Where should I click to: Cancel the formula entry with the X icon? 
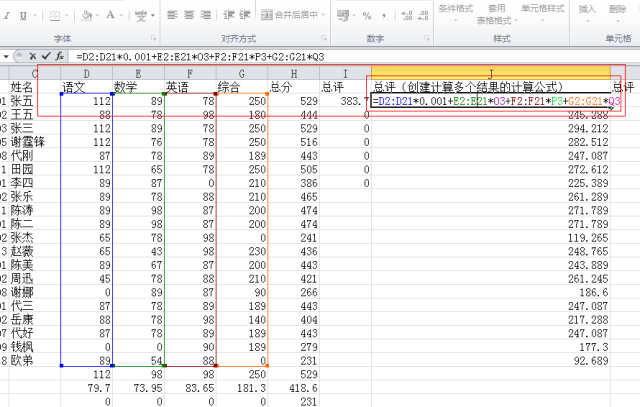point(32,56)
